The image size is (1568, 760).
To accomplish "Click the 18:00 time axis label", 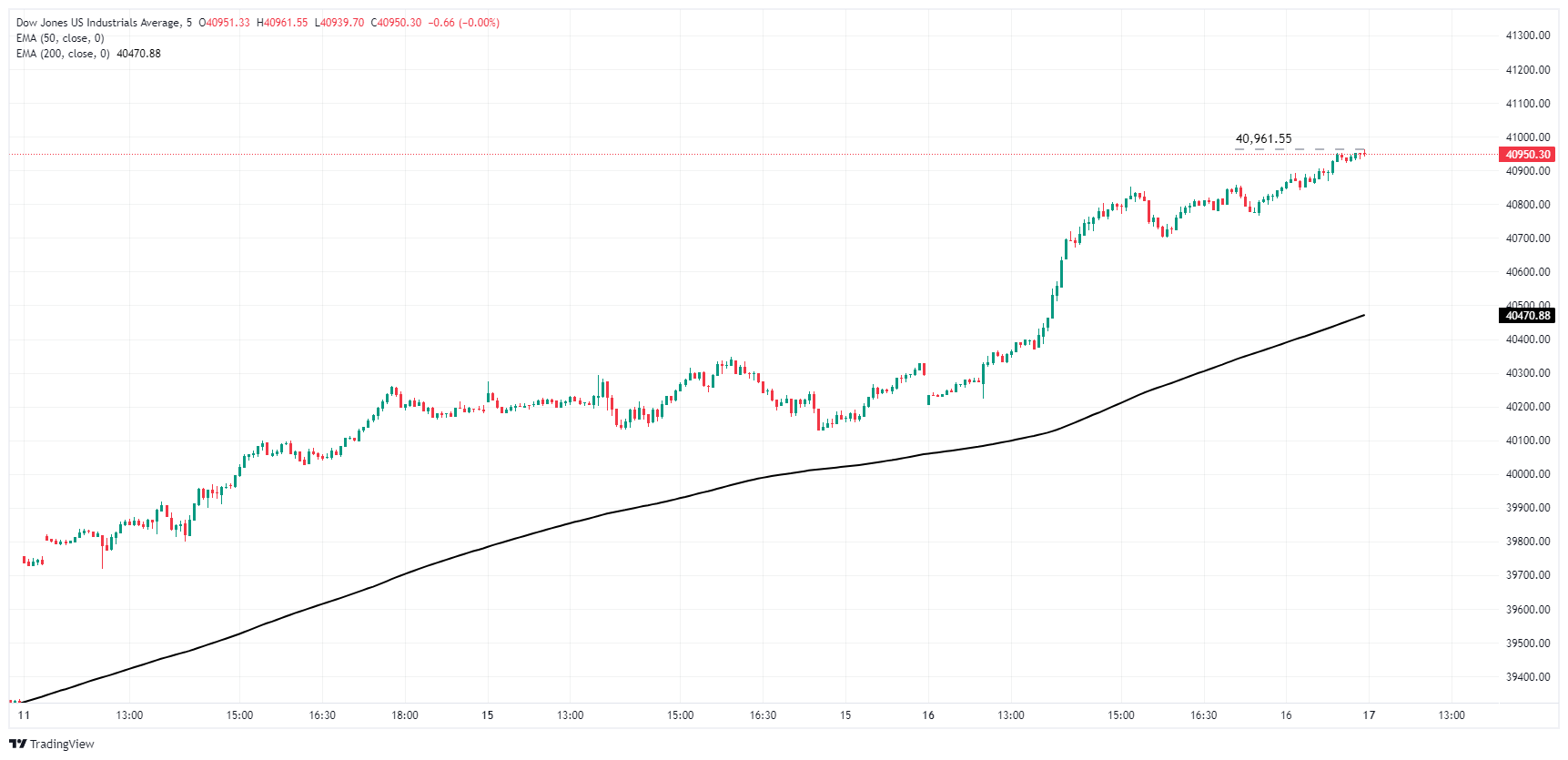I will coord(405,715).
